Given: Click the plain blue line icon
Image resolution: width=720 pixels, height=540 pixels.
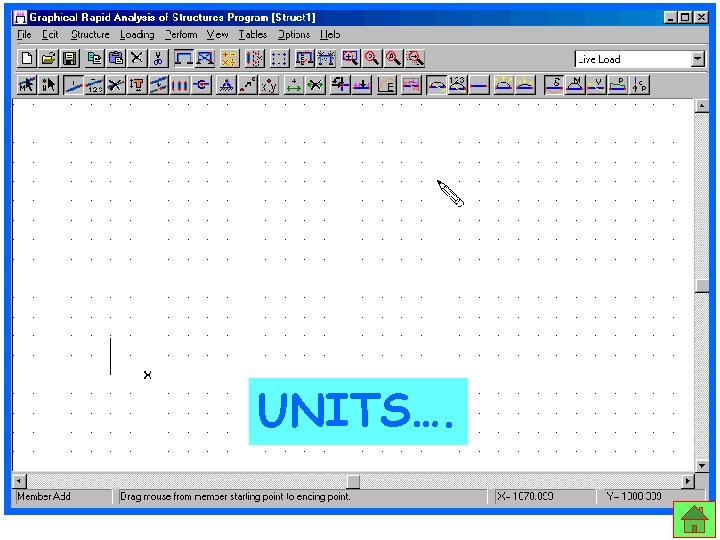Looking at the screenshot, I should 479,85.
